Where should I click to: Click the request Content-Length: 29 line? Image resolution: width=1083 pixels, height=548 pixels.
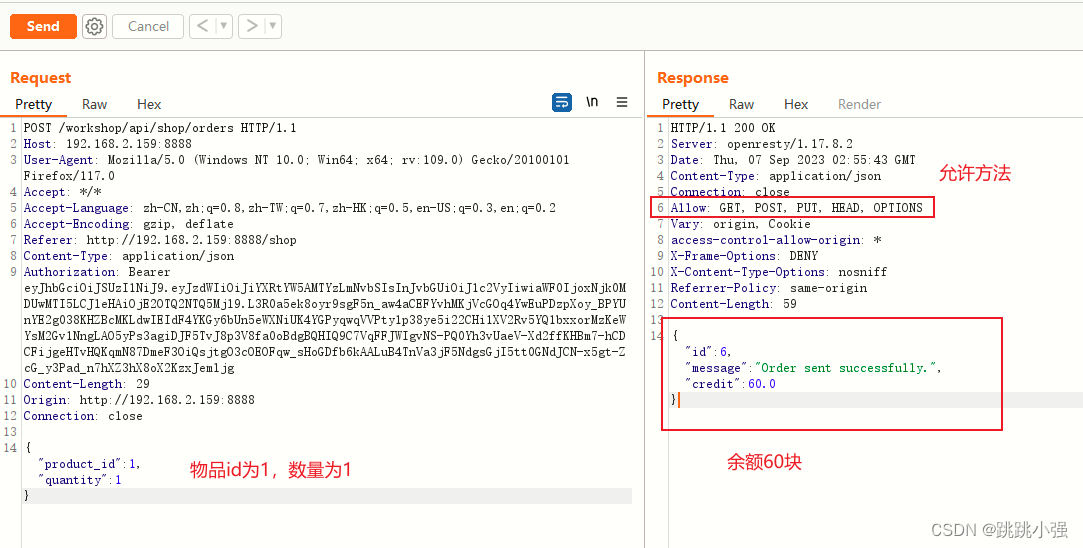(x=86, y=384)
